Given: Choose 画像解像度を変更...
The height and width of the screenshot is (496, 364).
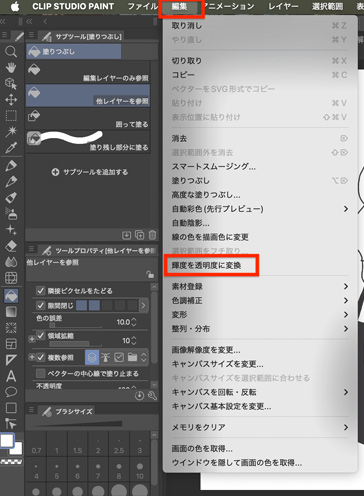Looking at the screenshot, I should [x=260, y=350].
